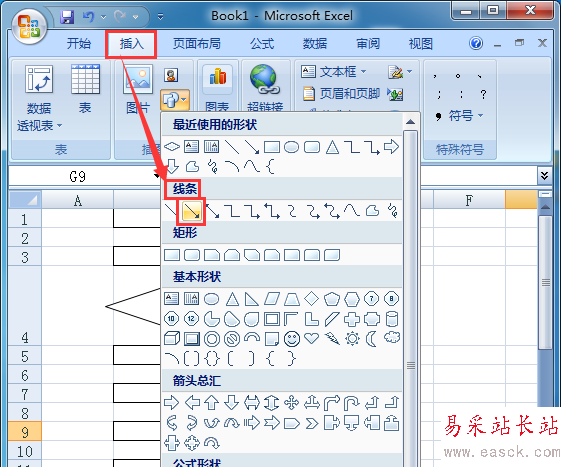
Task: Open the undo history dropdown arrow
Action: [103, 17]
